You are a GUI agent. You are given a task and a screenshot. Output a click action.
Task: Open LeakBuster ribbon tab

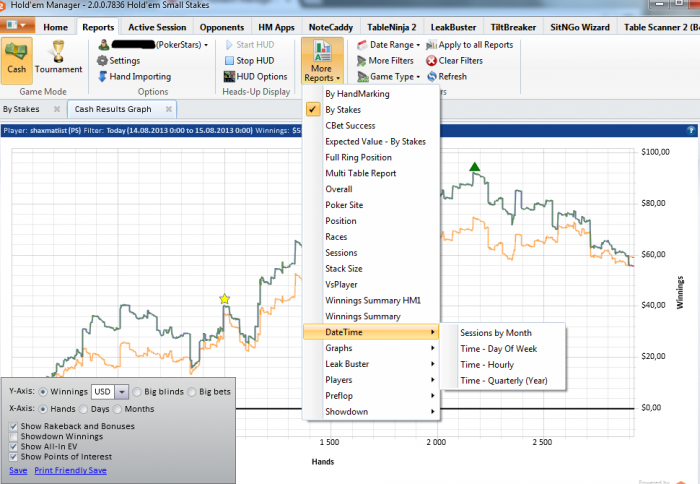(x=453, y=27)
